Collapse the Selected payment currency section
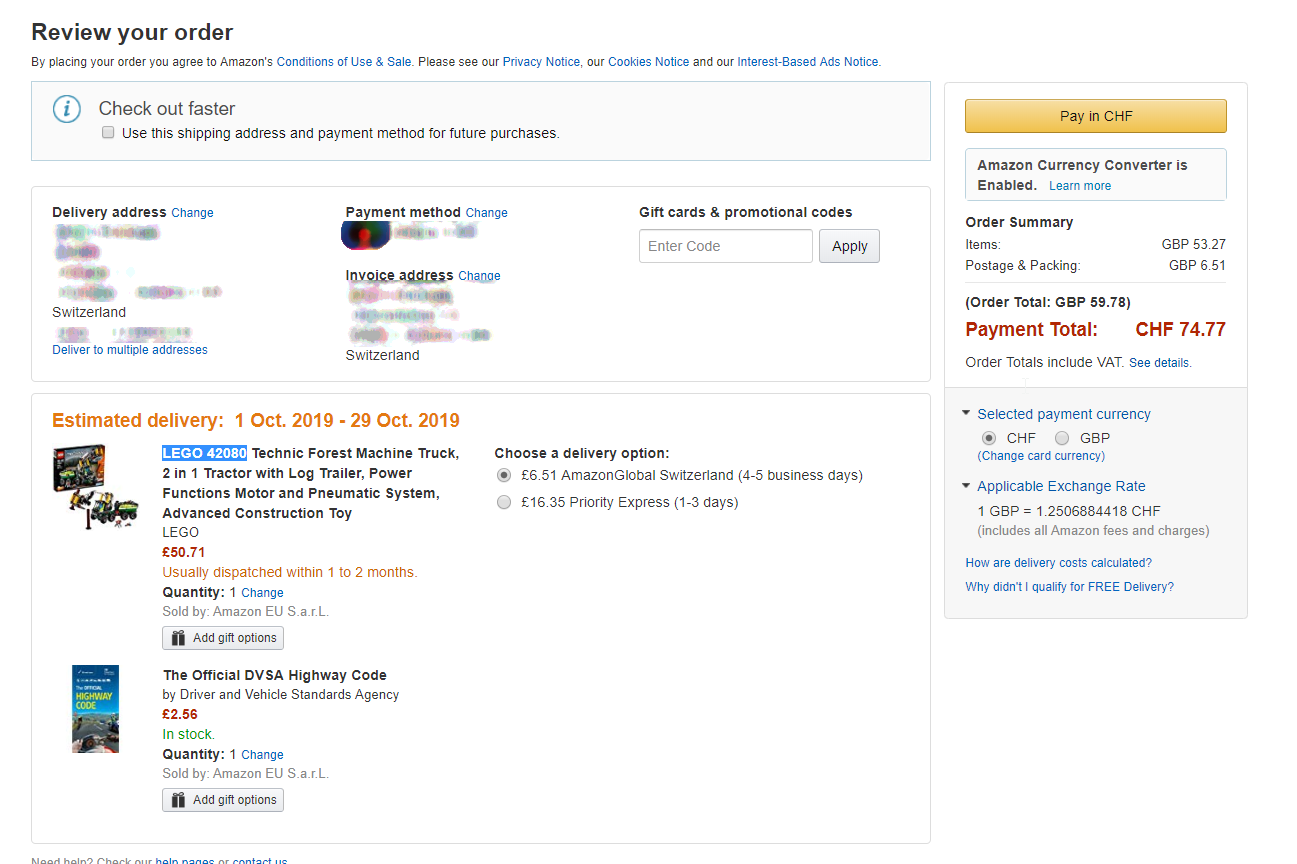Image resolution: width=1297 pixels, height=864 pixels. point(966,413)
